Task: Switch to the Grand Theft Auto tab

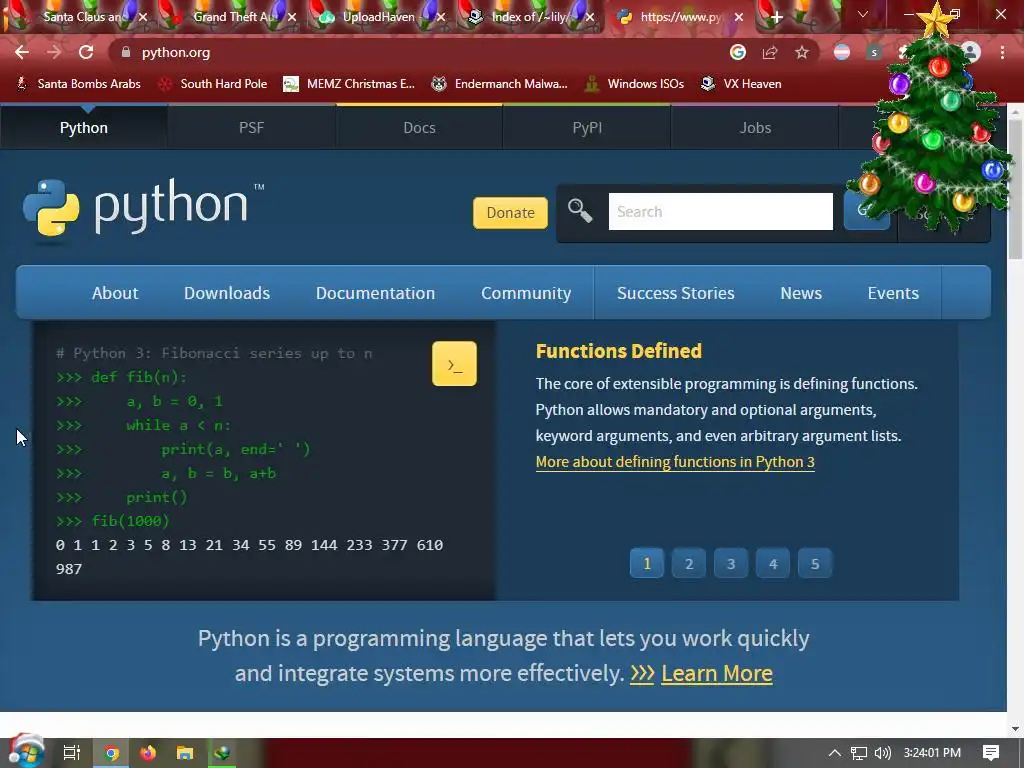Action: click(232, 18)
